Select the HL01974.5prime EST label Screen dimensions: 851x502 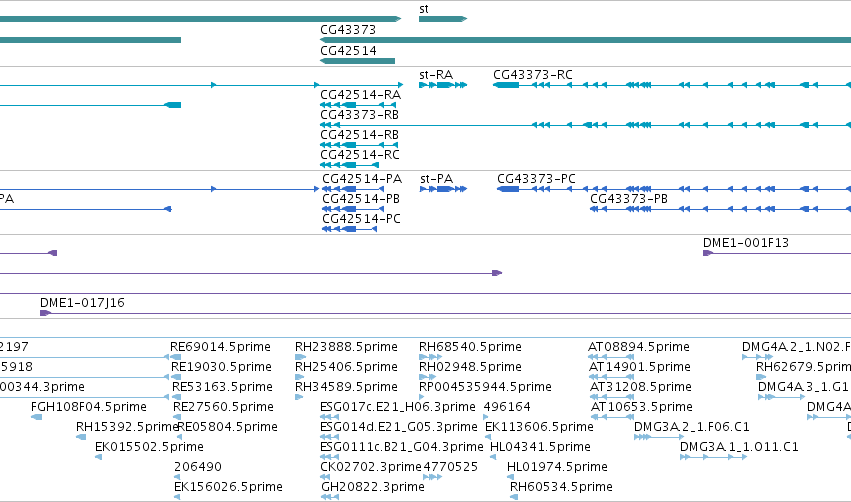click(x=557, y=467)
